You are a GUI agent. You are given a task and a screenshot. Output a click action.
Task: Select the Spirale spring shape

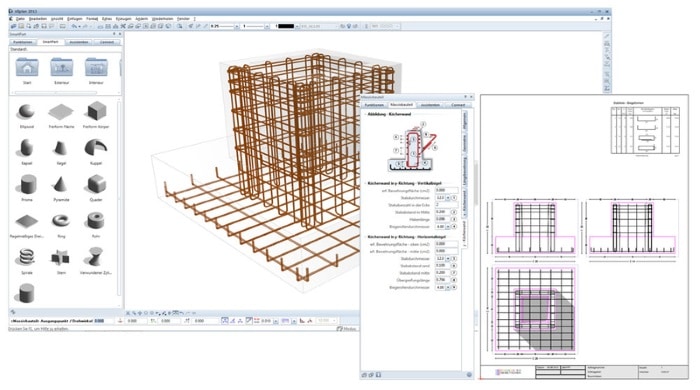(27, 257)
